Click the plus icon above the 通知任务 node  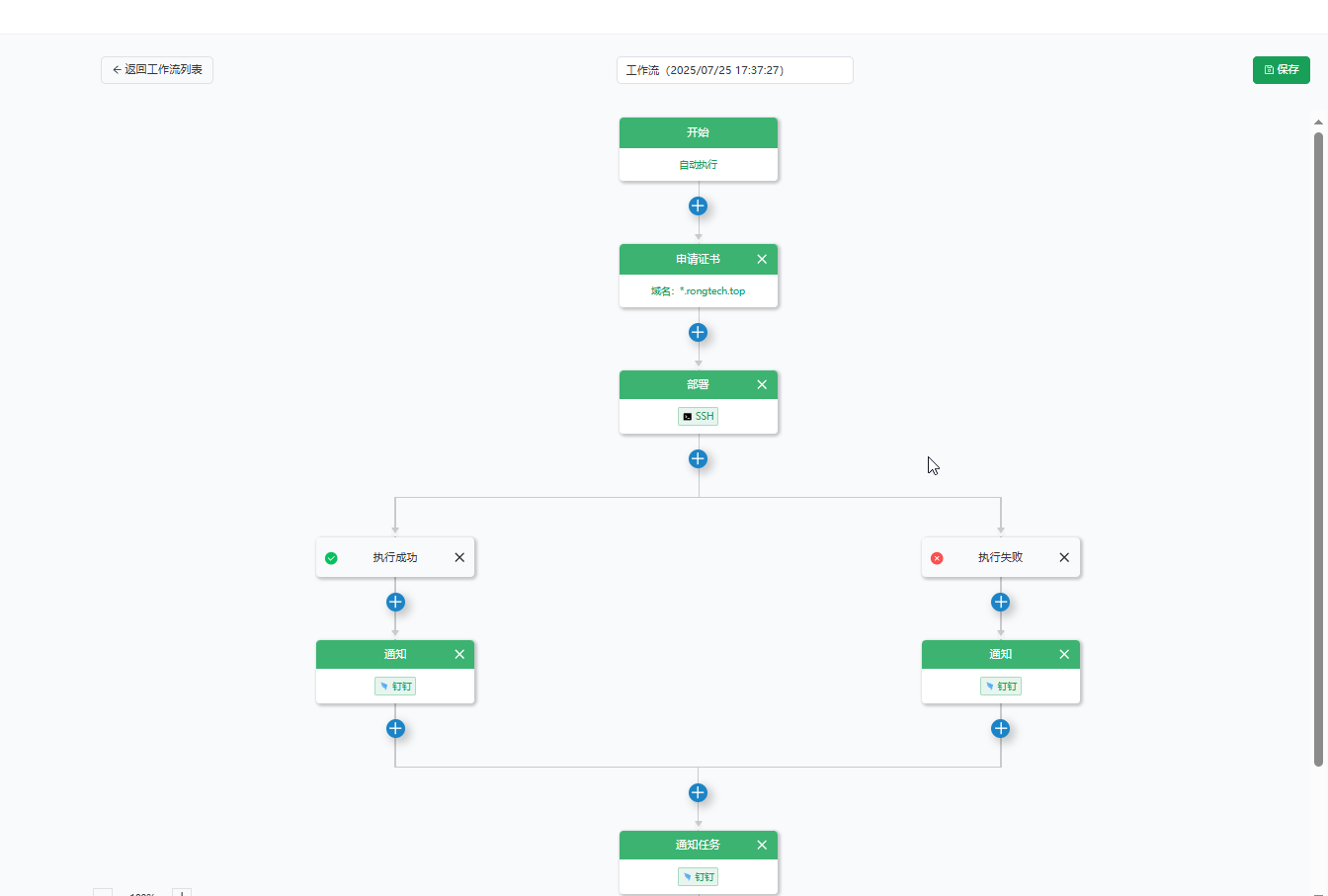click(x=698, y=792)
